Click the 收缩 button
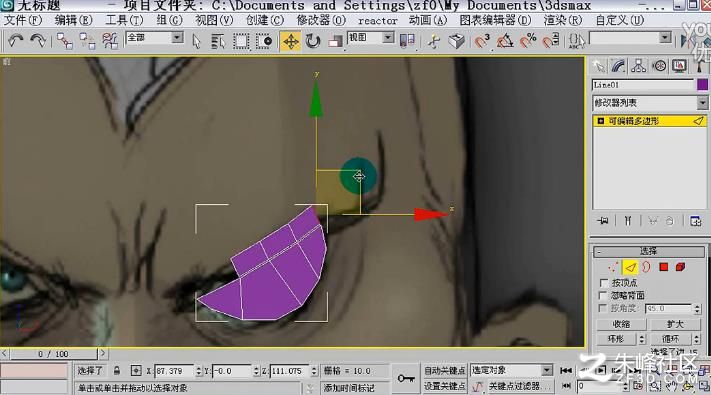Screen dimensions: 711x395 click(621, 324)
